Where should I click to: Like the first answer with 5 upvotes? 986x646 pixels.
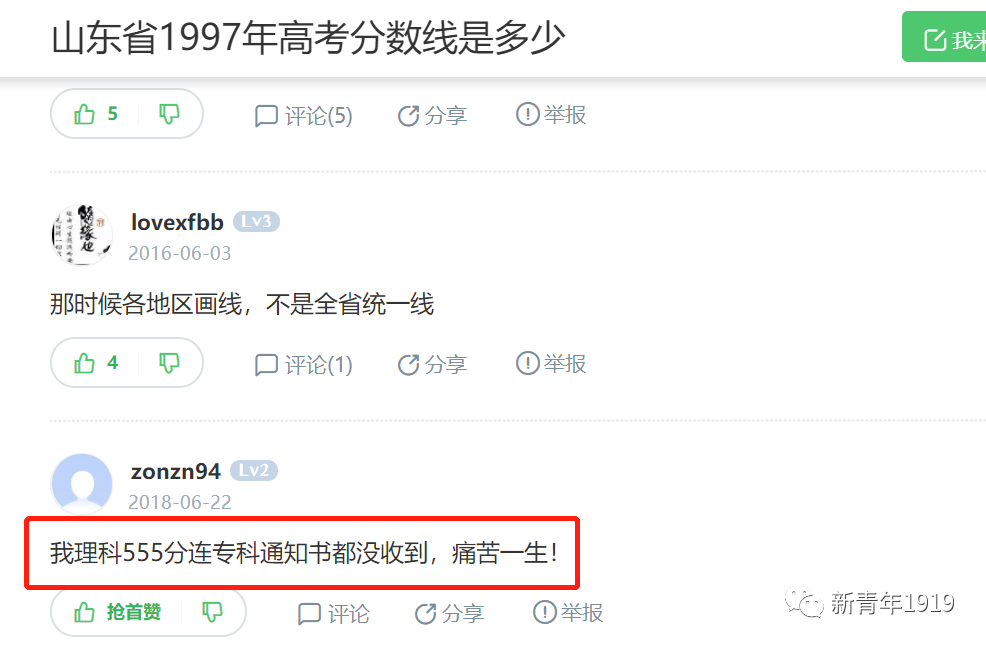[96, 114]
